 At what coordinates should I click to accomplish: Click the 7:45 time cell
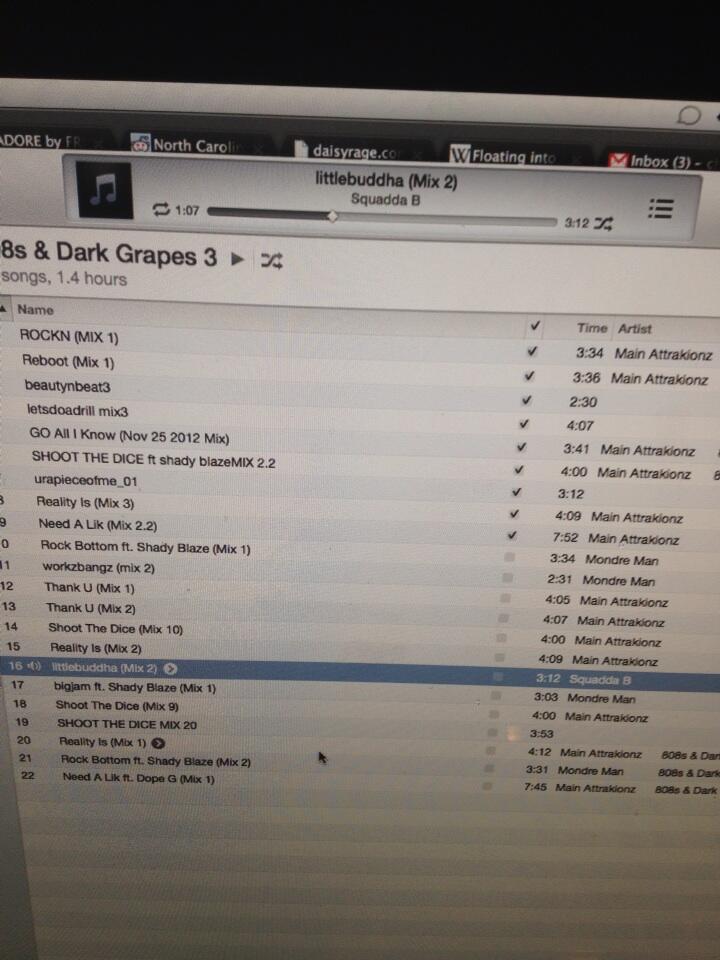coord(536,787)
